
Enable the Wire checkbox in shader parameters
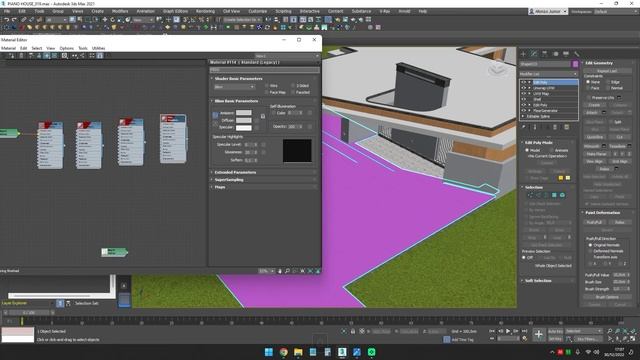click(x=267, y=86)
